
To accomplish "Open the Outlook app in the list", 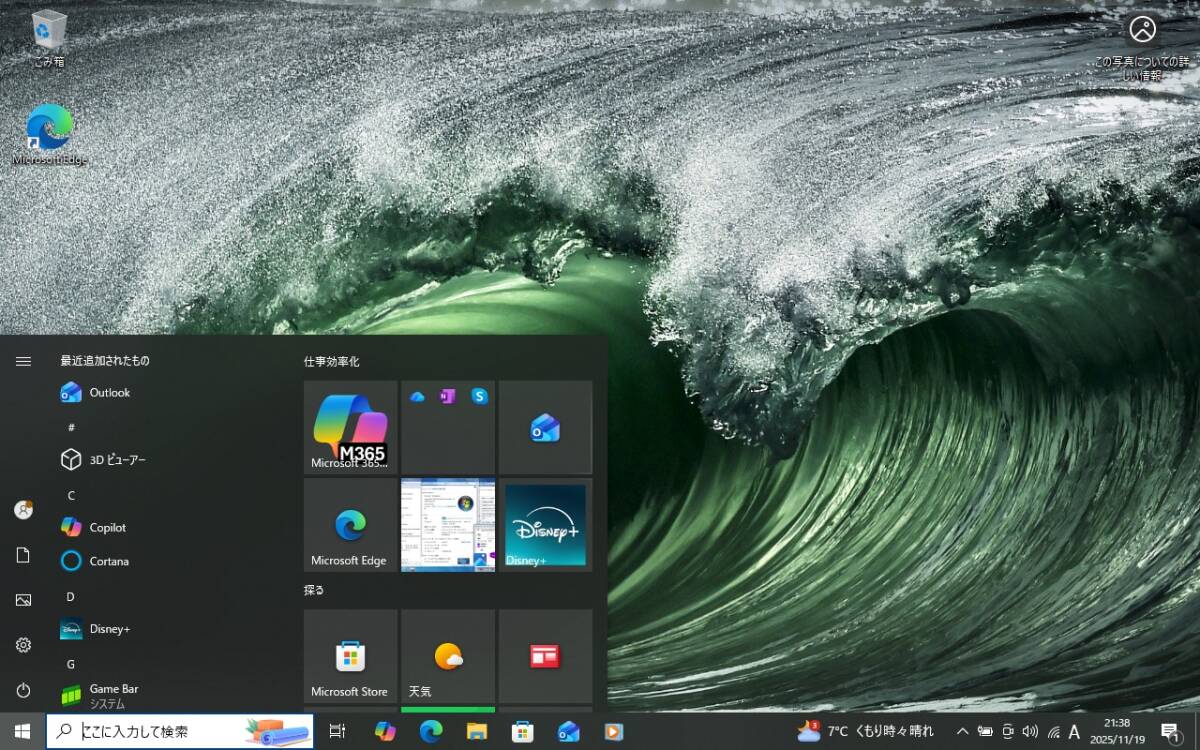I will (x=170, y=393).
